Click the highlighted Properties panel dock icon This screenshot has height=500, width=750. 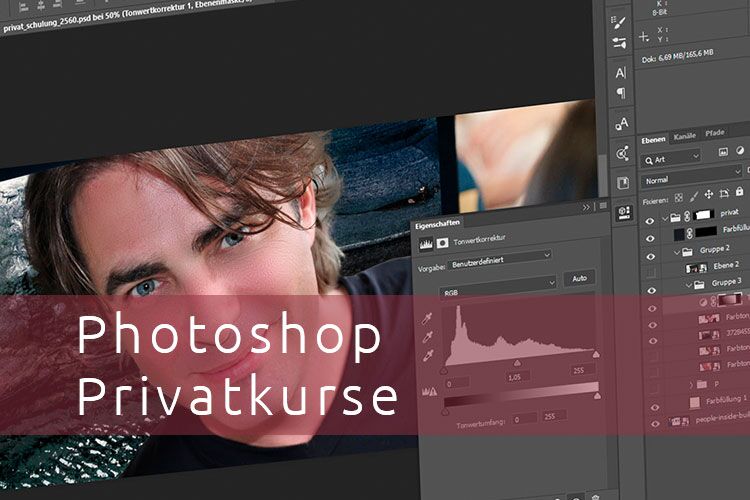click(x=624, y=212)
